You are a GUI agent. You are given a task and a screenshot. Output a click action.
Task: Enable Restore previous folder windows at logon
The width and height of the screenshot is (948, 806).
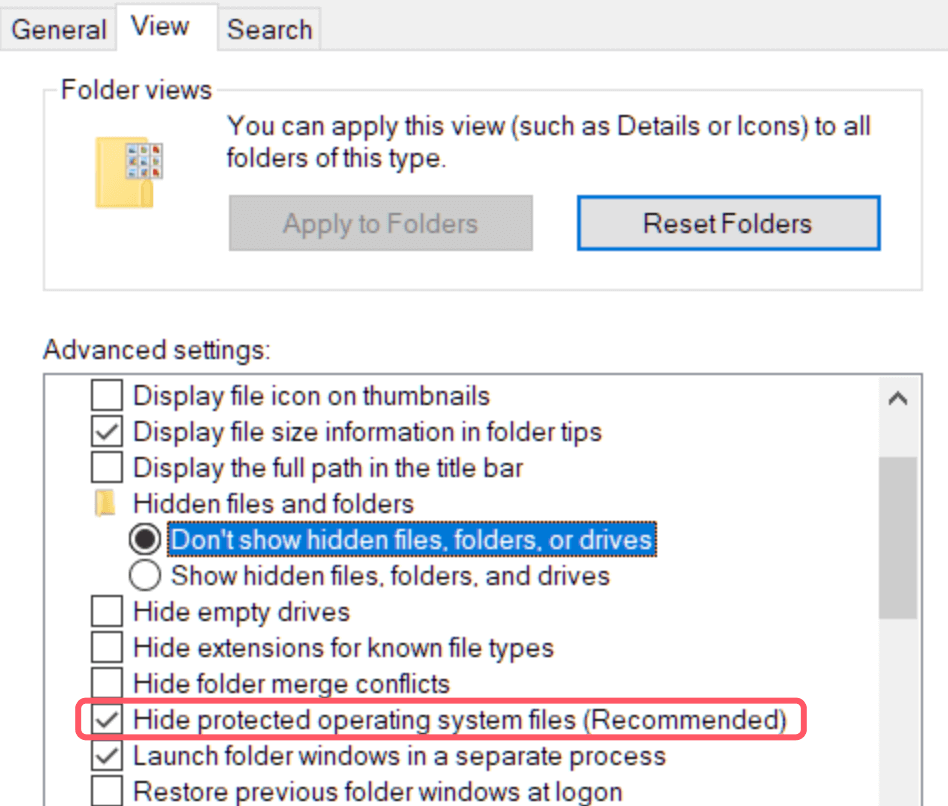(105, 791)
